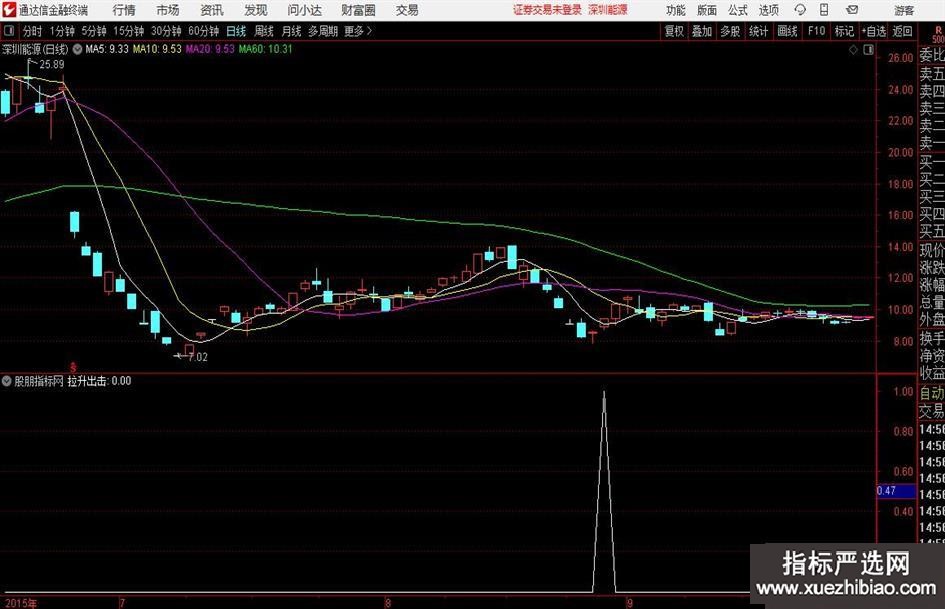Open the 行情 menu
The width and height of the screenshot is (945, 609).
[x=124, y=10]
